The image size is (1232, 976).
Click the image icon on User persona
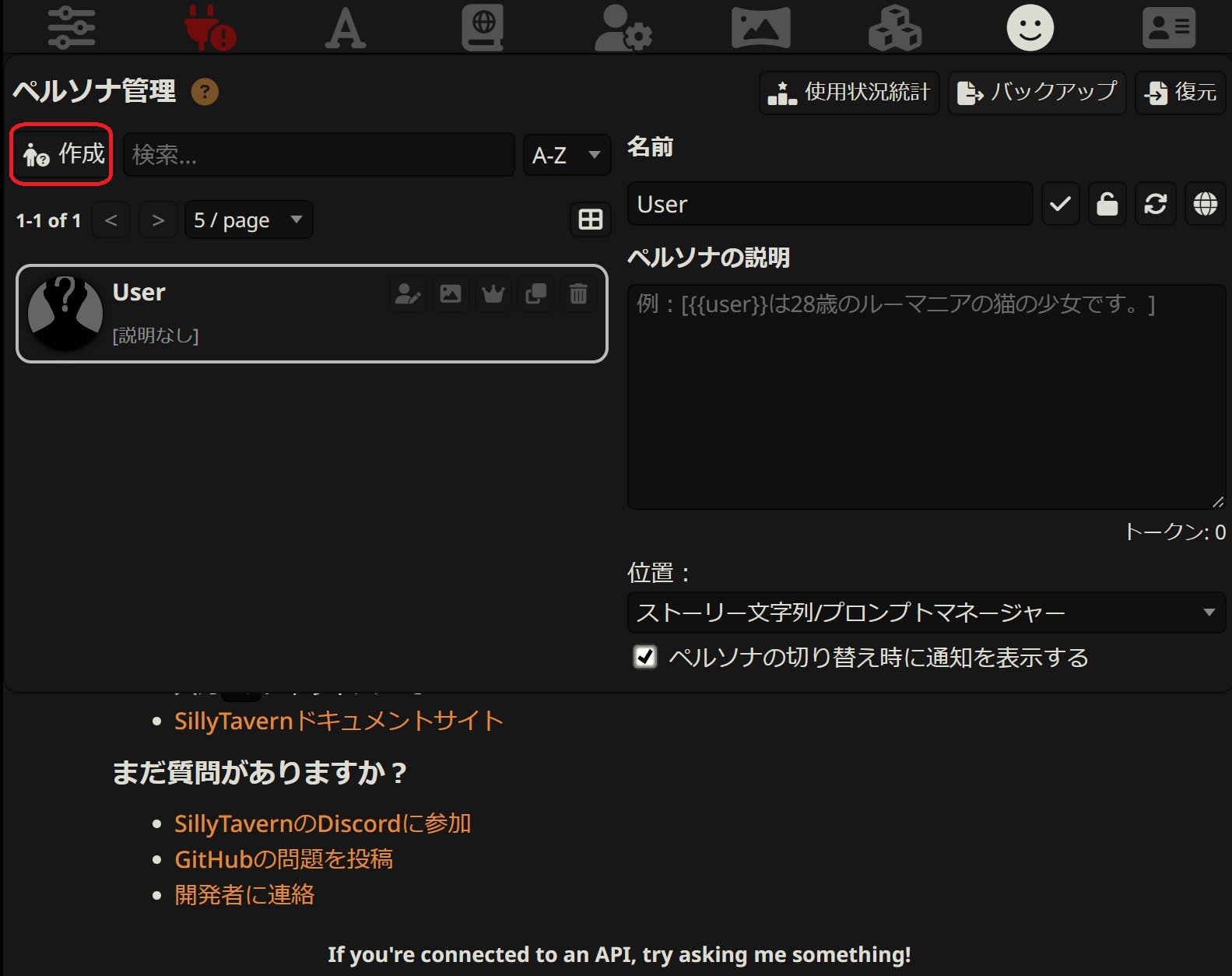(x=451, y=294)
